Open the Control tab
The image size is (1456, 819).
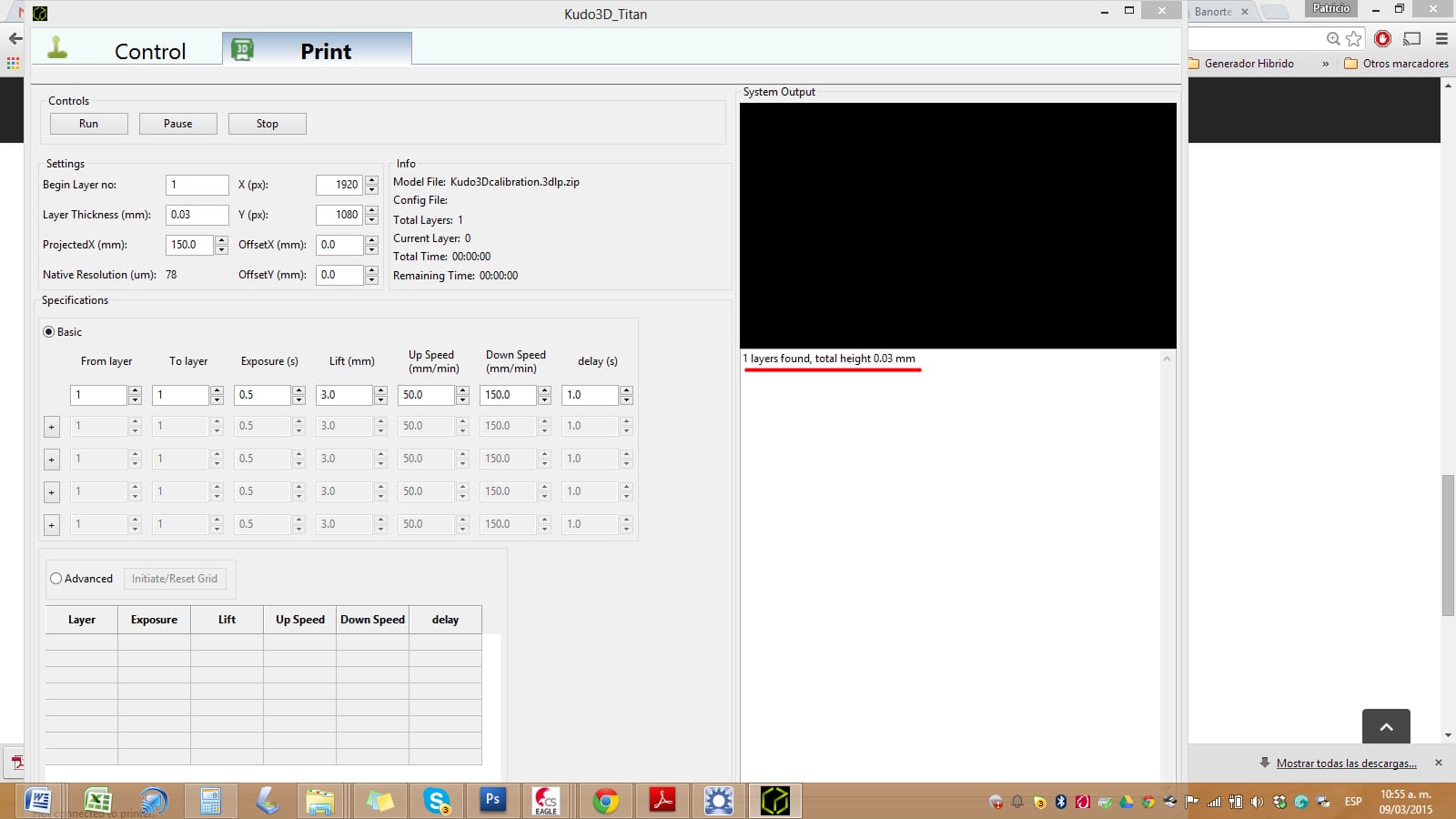(127, 51)
